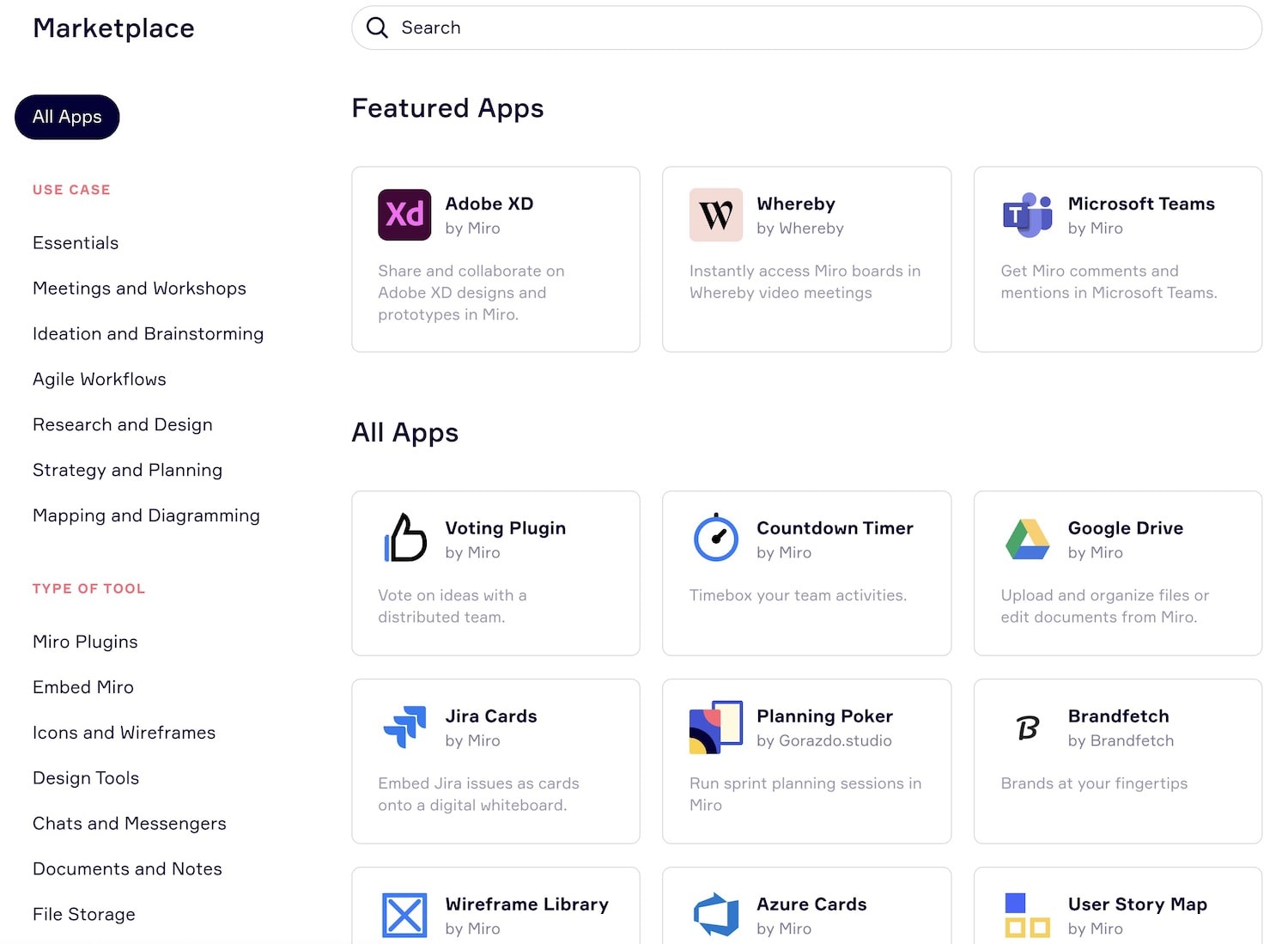Click the Azure Cards logo icon
Screen dimensions: 1288x944
716,915
